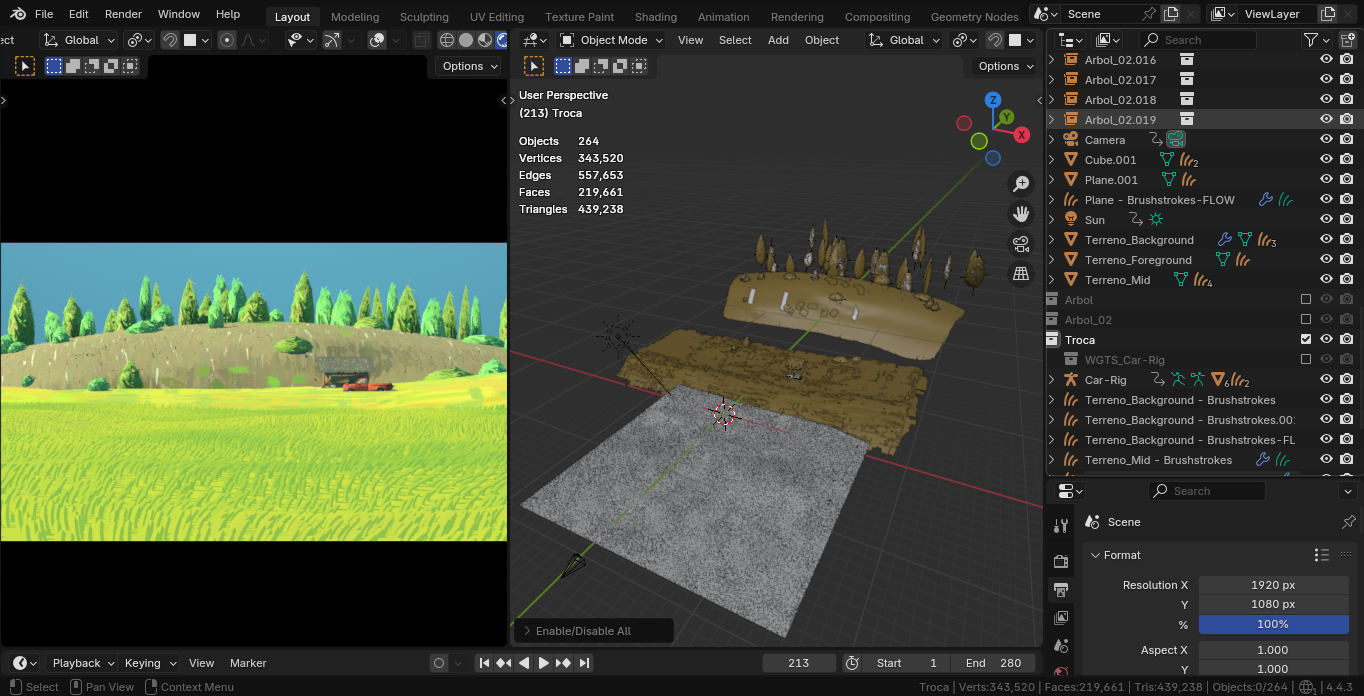Open the Object Mode dropdown
This screenshot has width=1364, height=696.
point(611,40)
